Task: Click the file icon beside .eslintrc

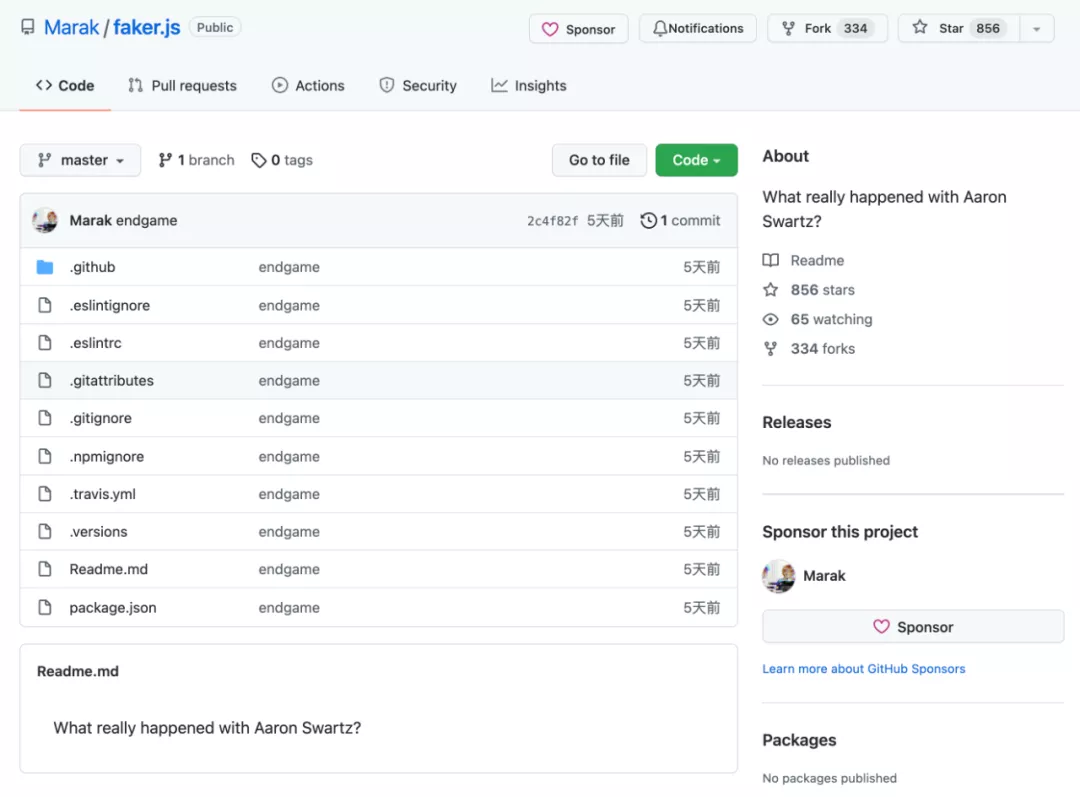Action: pyautogui.click(x=45, y=343)
